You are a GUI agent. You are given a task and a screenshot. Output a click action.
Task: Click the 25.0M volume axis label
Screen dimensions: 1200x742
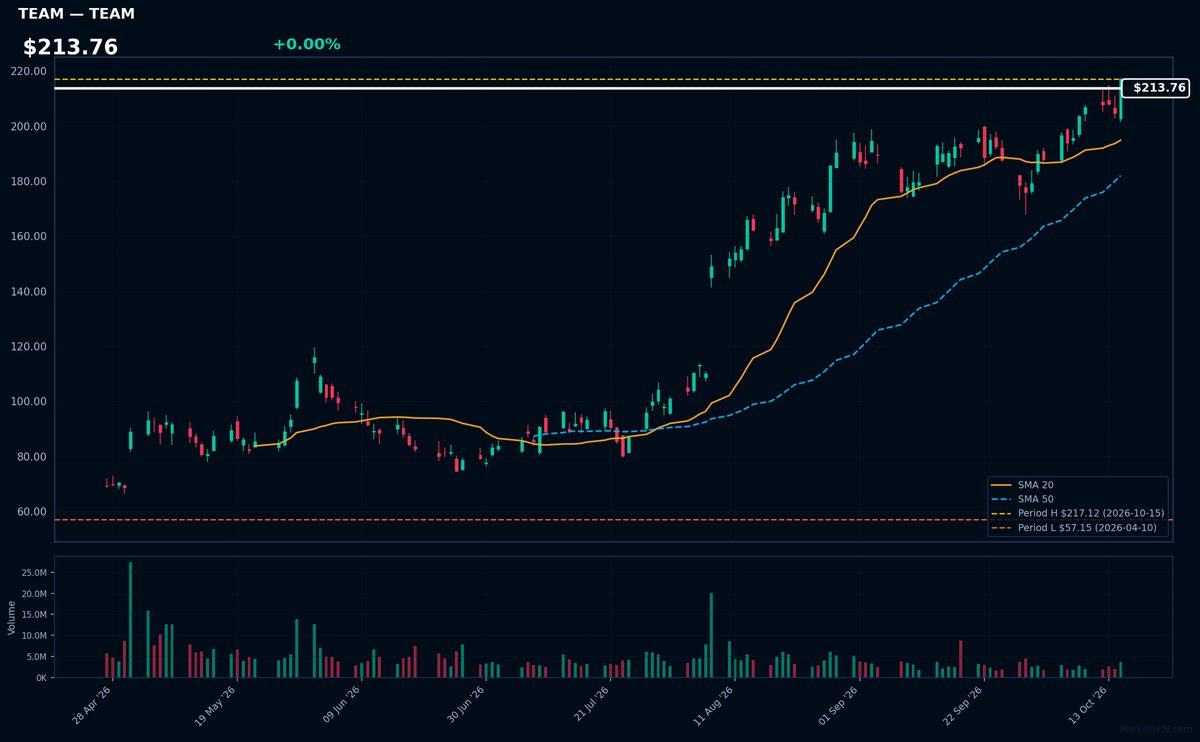(x=33, y=573)
